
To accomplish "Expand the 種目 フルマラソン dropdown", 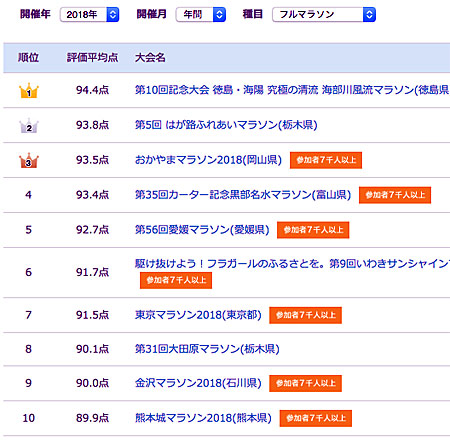I will [324, 15].
